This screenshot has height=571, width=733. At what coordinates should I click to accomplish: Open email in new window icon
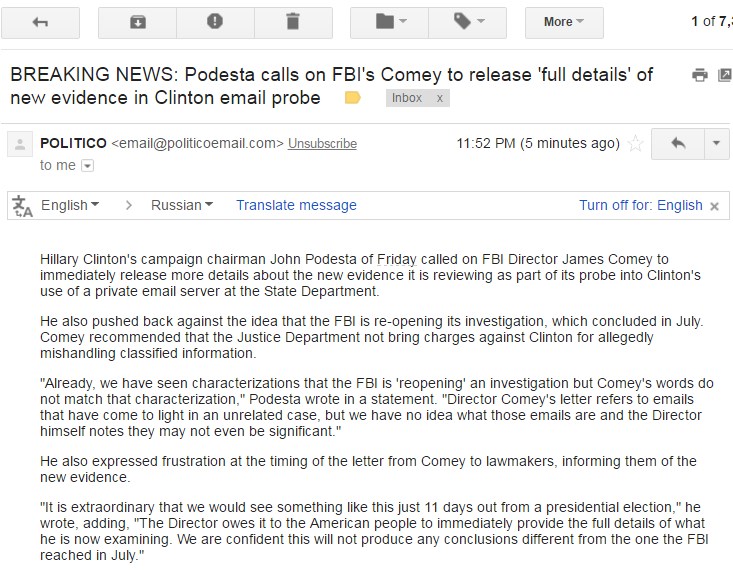726,75
